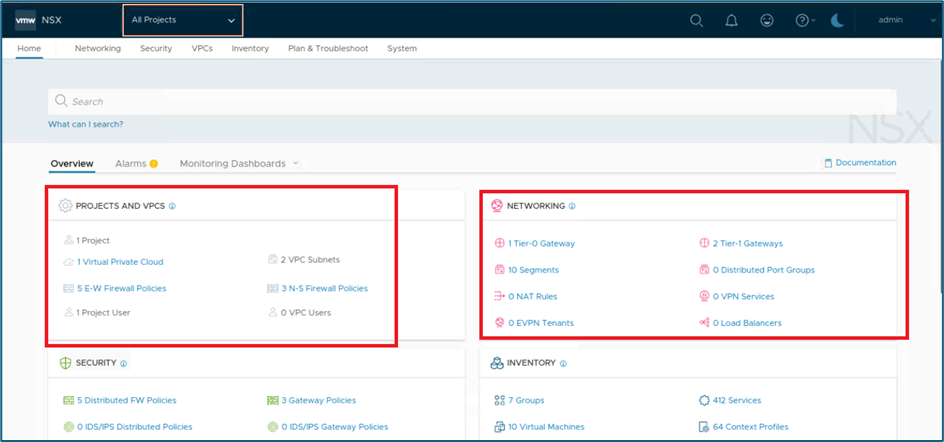
Task: Open the admin user menu
Action: pos(894,20)
